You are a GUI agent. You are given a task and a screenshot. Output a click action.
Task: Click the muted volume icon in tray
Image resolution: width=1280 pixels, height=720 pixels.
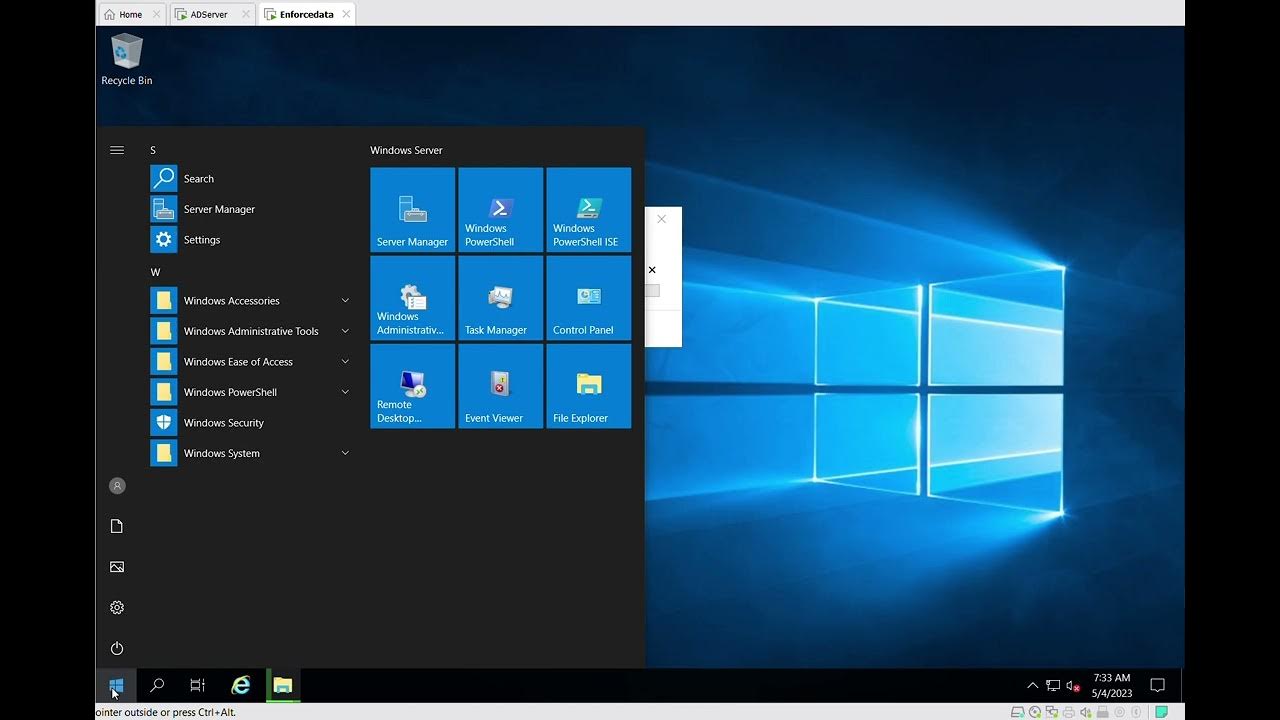[1073, 685]
